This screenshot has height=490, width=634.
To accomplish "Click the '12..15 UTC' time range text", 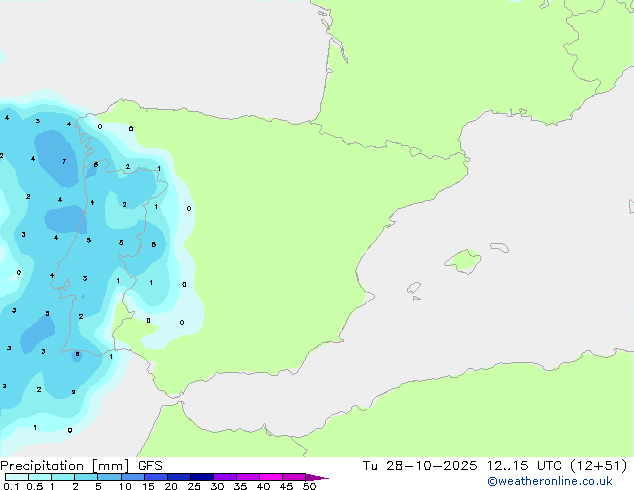I will point(524,466).
